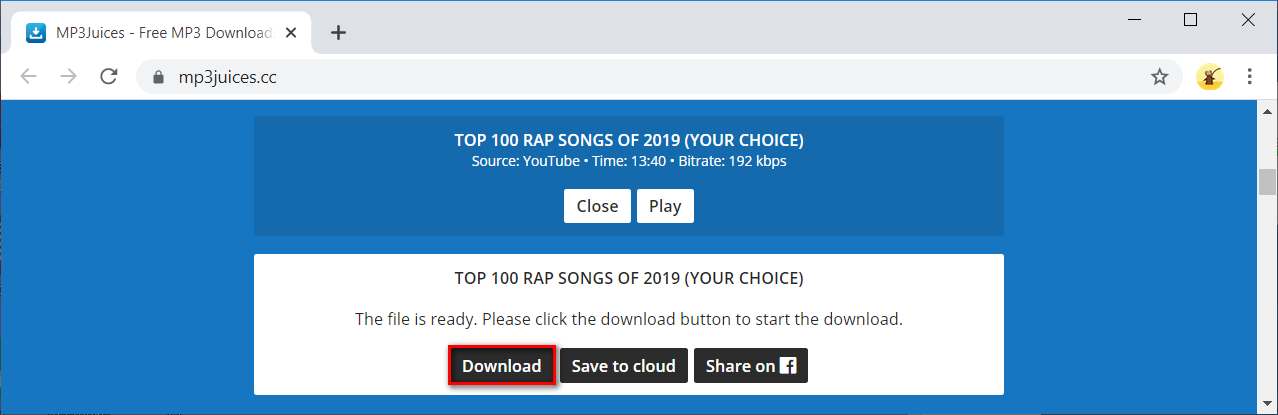The width and height of the screenshot is (1278, 415).
Task: Bookmark this page with the star icon
Action: [x=1159, y=77]
